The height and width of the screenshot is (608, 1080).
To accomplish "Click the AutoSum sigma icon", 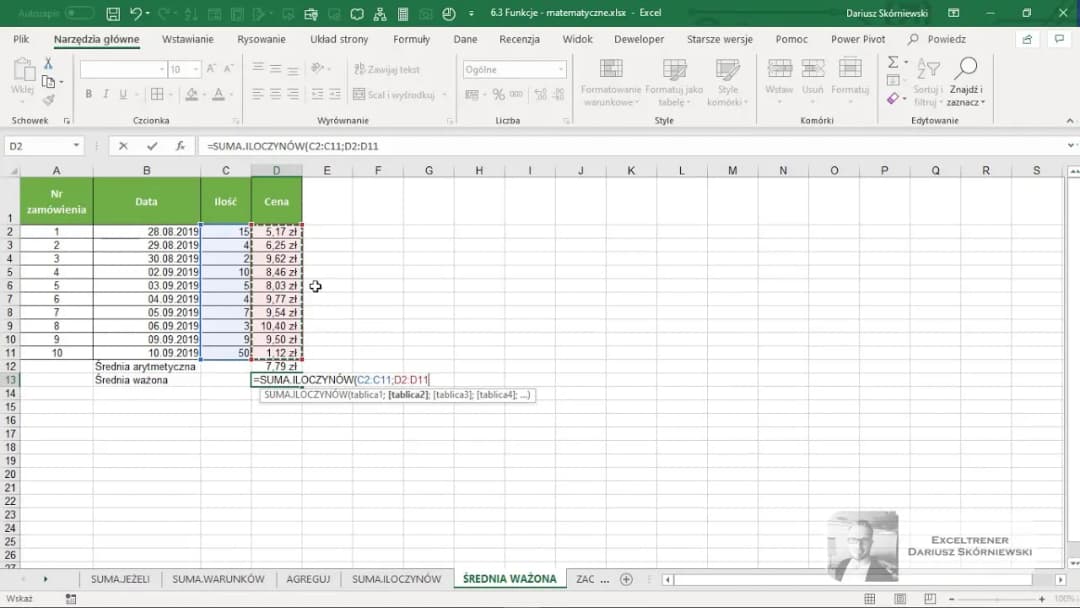I will click(x=893, y=62).
